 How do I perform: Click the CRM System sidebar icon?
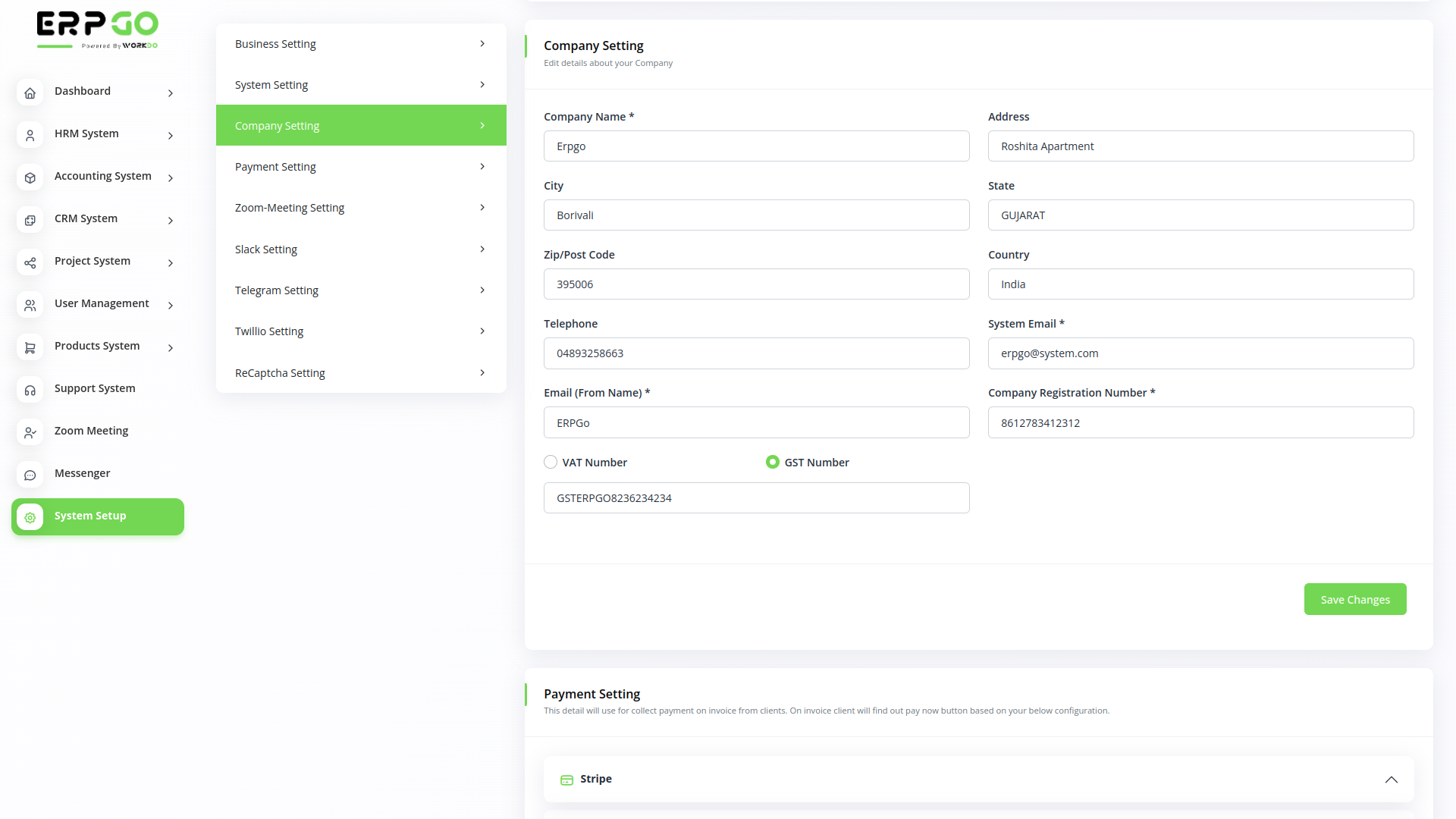30,220
